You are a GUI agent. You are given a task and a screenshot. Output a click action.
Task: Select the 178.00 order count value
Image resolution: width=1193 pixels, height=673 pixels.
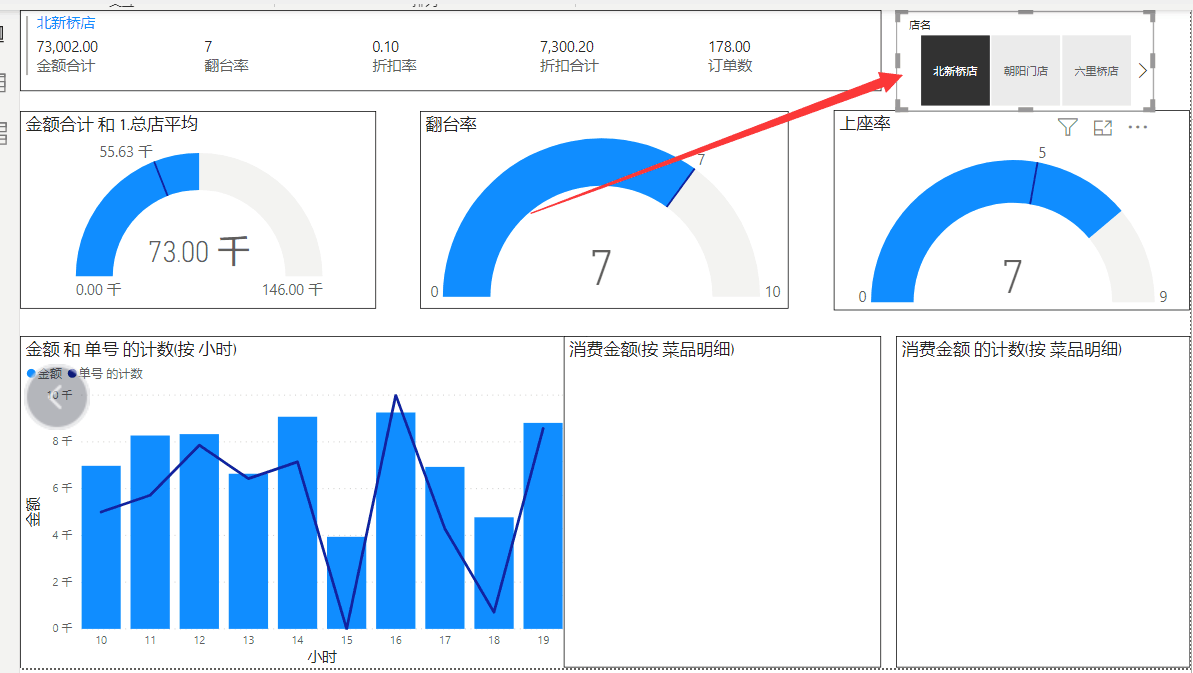click(x=730, y=46)
